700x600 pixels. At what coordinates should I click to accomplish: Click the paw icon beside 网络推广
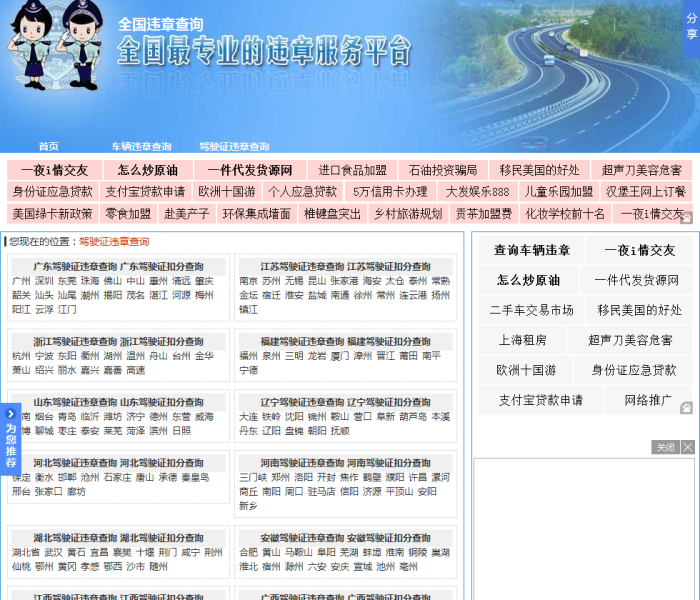point(686,408)
